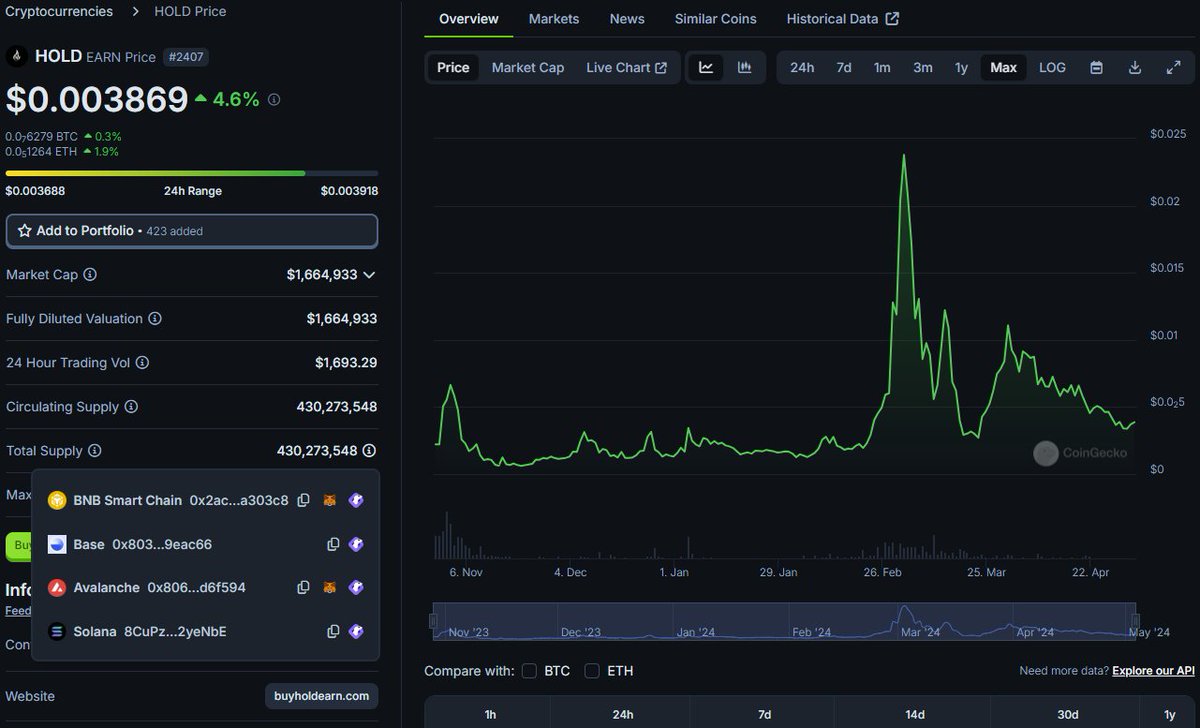Switch to line chart view icon
This screenshot has height=728, width=1200.
(706, 68)
